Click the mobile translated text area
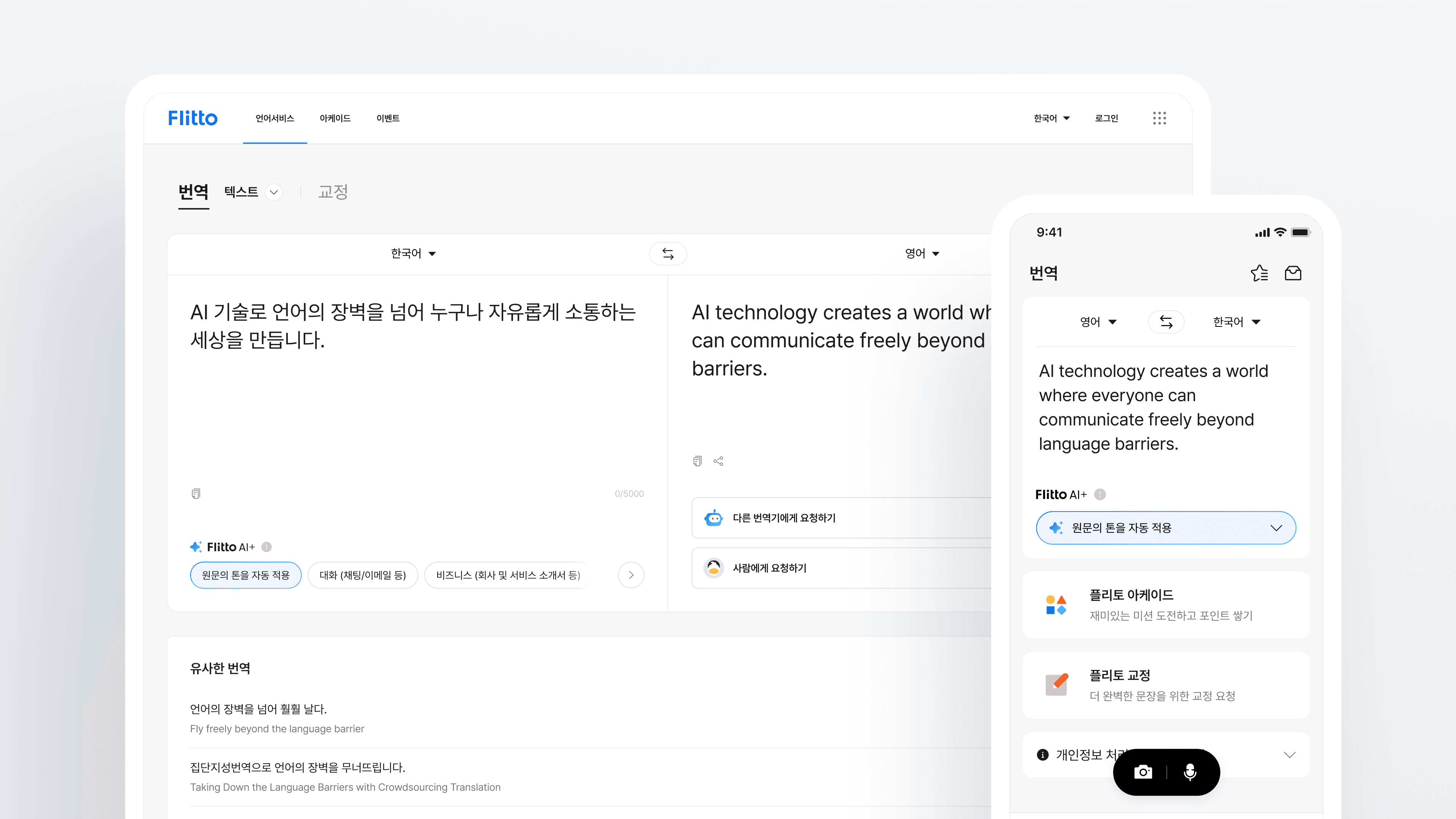The image size is (1456, 819). click(1153, 408)
